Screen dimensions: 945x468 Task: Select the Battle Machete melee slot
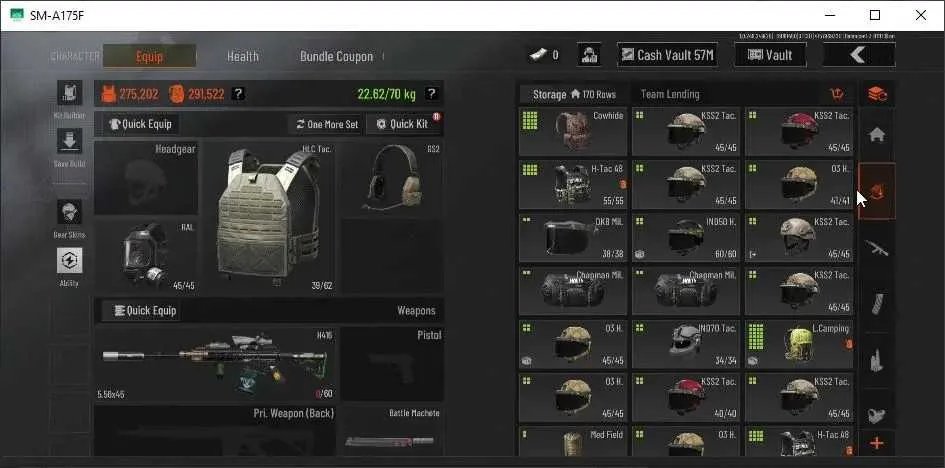[392, 431]
